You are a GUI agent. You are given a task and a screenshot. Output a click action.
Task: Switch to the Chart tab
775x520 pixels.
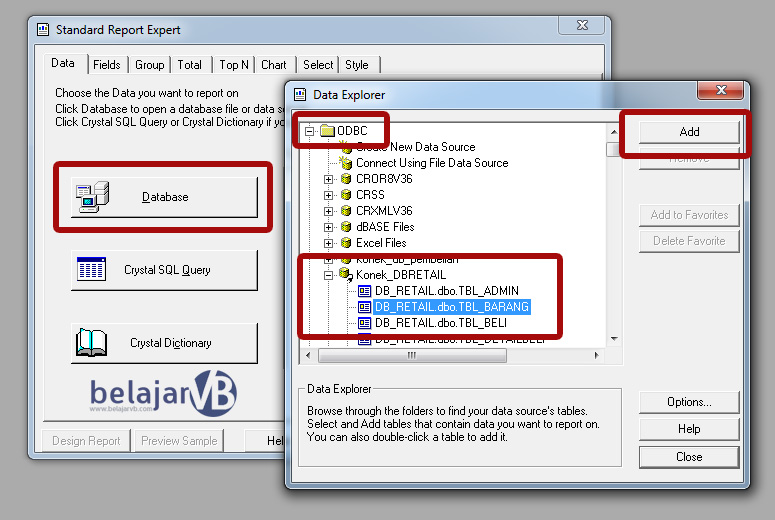(x=274, y=65)
